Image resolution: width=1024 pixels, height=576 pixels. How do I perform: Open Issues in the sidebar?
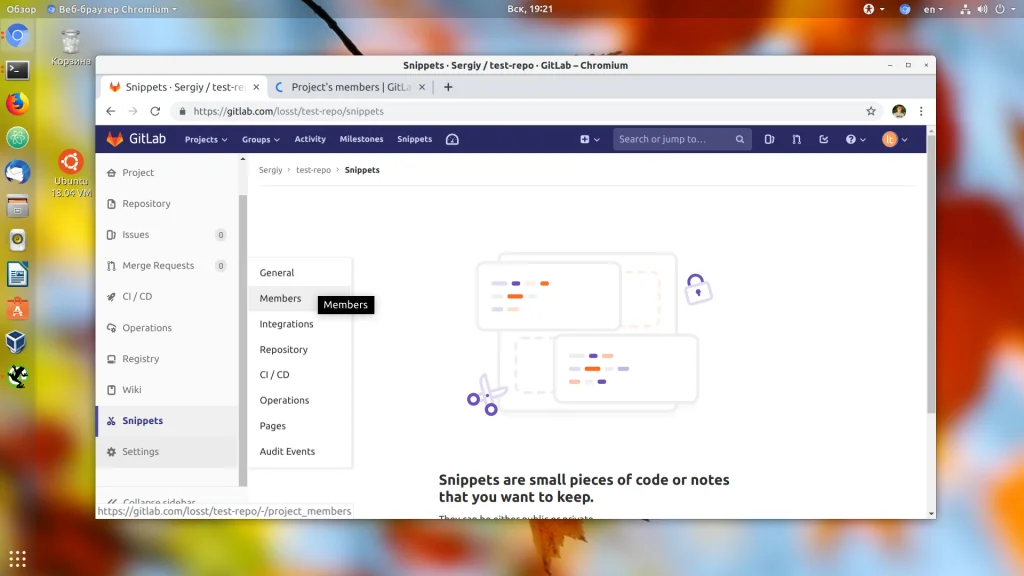coord(167,234)
